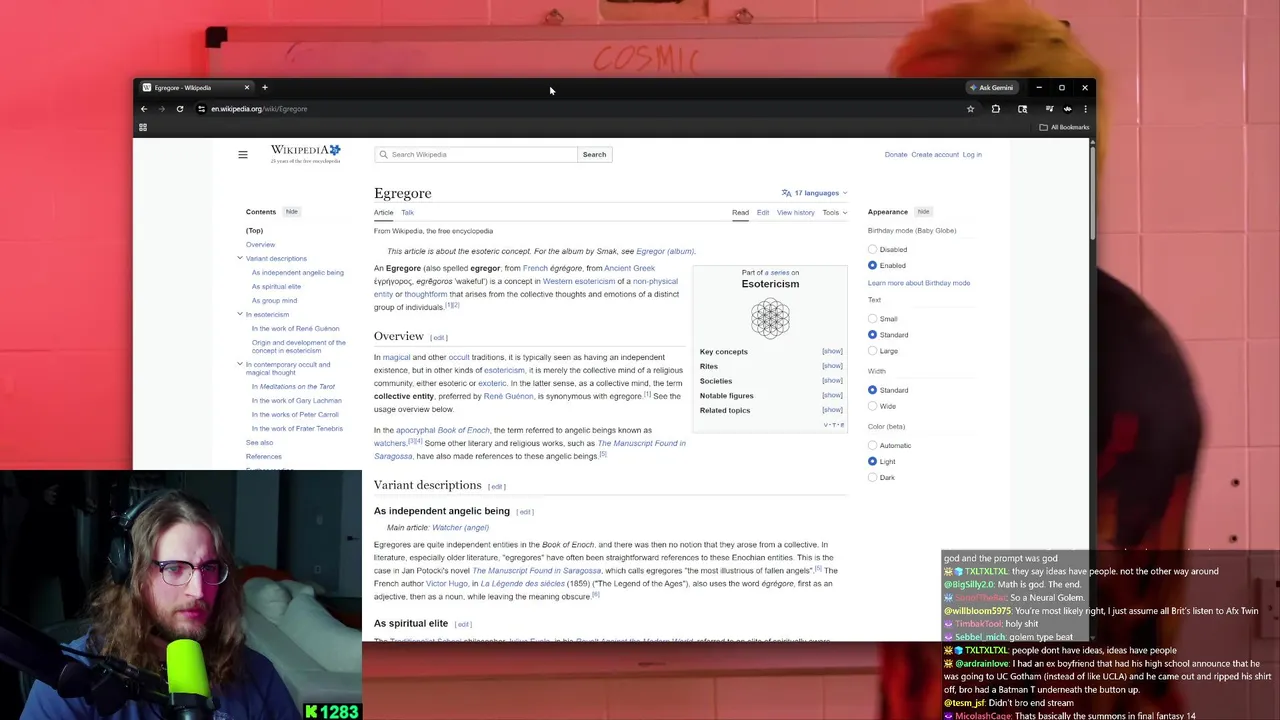This screenshot has height=720, width=1280.
Task: Show Rites in Esotericism box
Action: [x=832, y=366]
